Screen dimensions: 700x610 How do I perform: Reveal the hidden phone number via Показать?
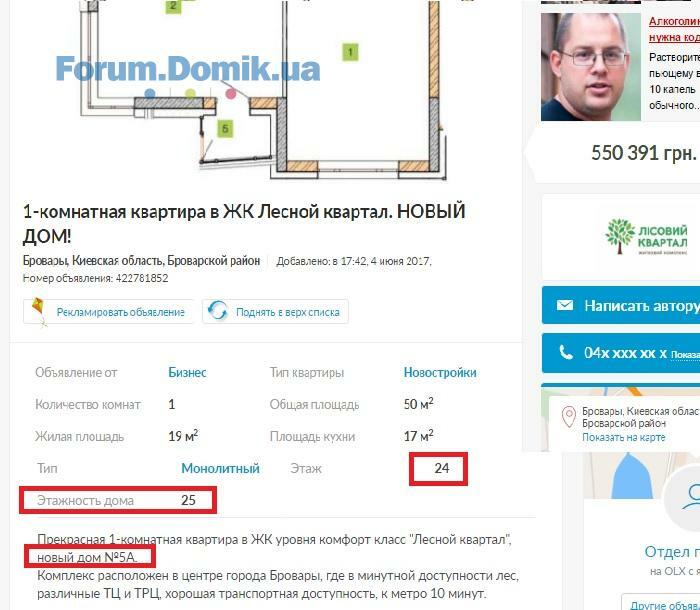685,355
